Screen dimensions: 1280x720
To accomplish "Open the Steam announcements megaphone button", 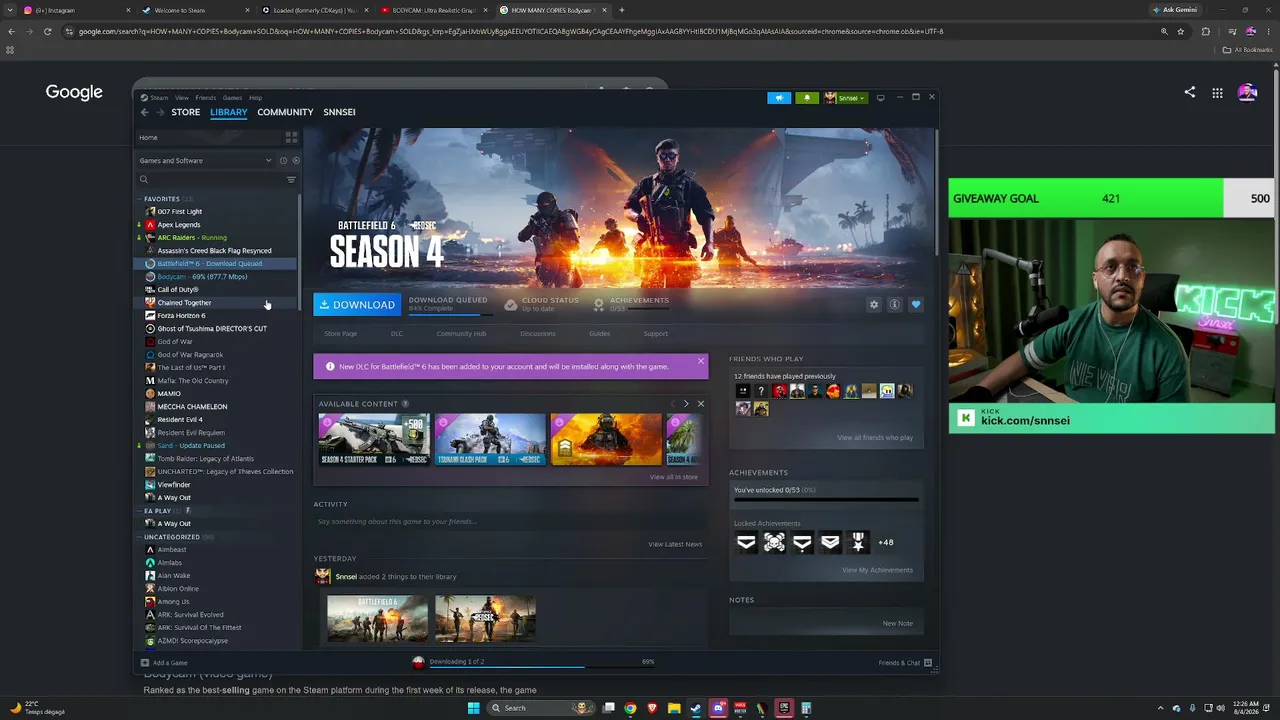I will pyautogui.click(x=779, y=98).
